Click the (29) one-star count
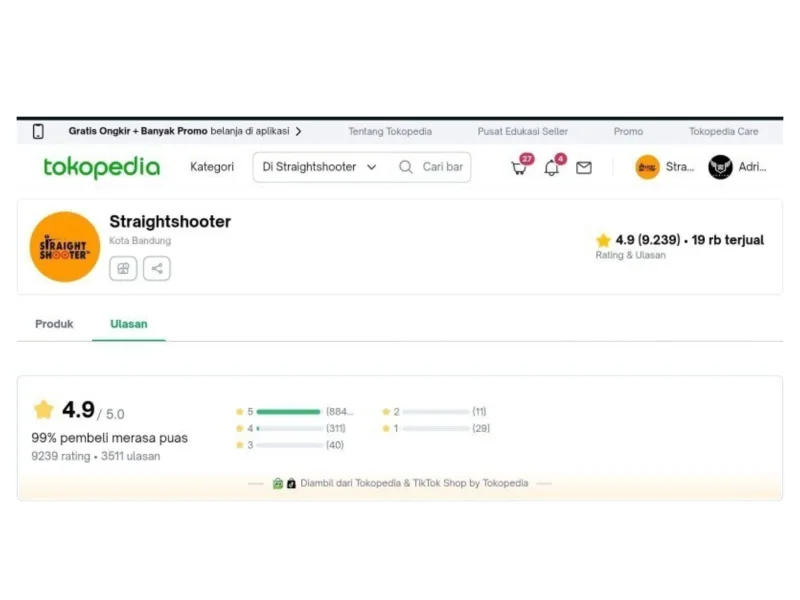This screenshot has height=600, width=800. 481,428
